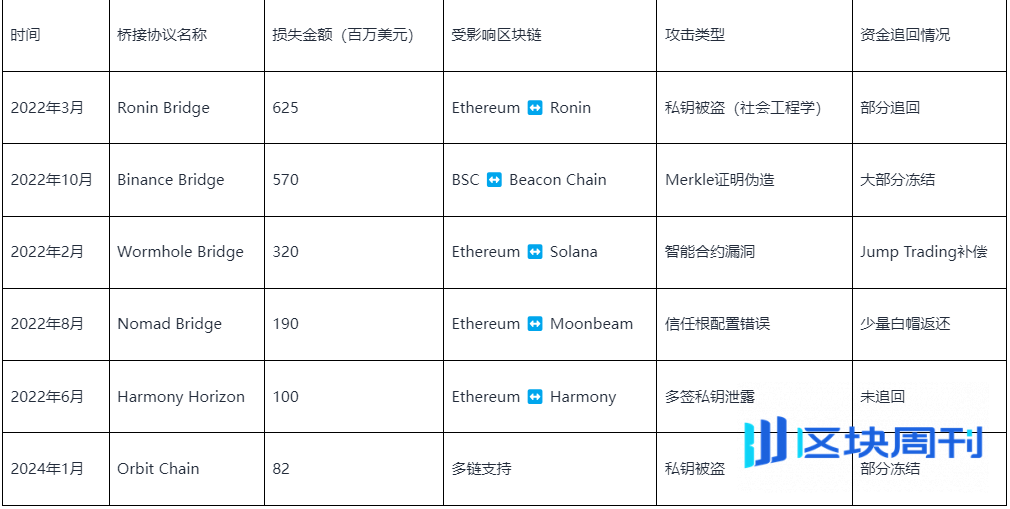Select the Nomad Bridge cell
The height and width of the screenshot is (509, 1010).
tap(187, 324)
